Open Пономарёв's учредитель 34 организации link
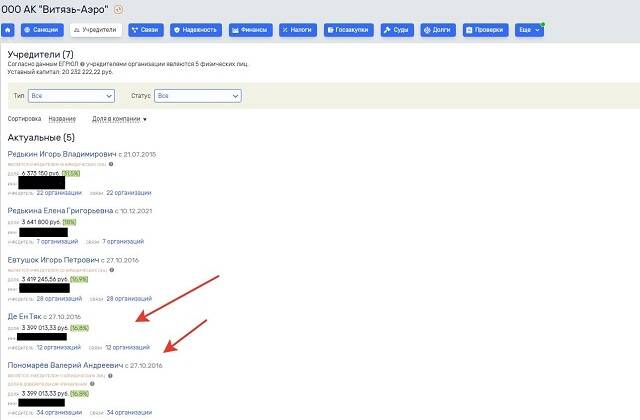 (x=59, y=413)
